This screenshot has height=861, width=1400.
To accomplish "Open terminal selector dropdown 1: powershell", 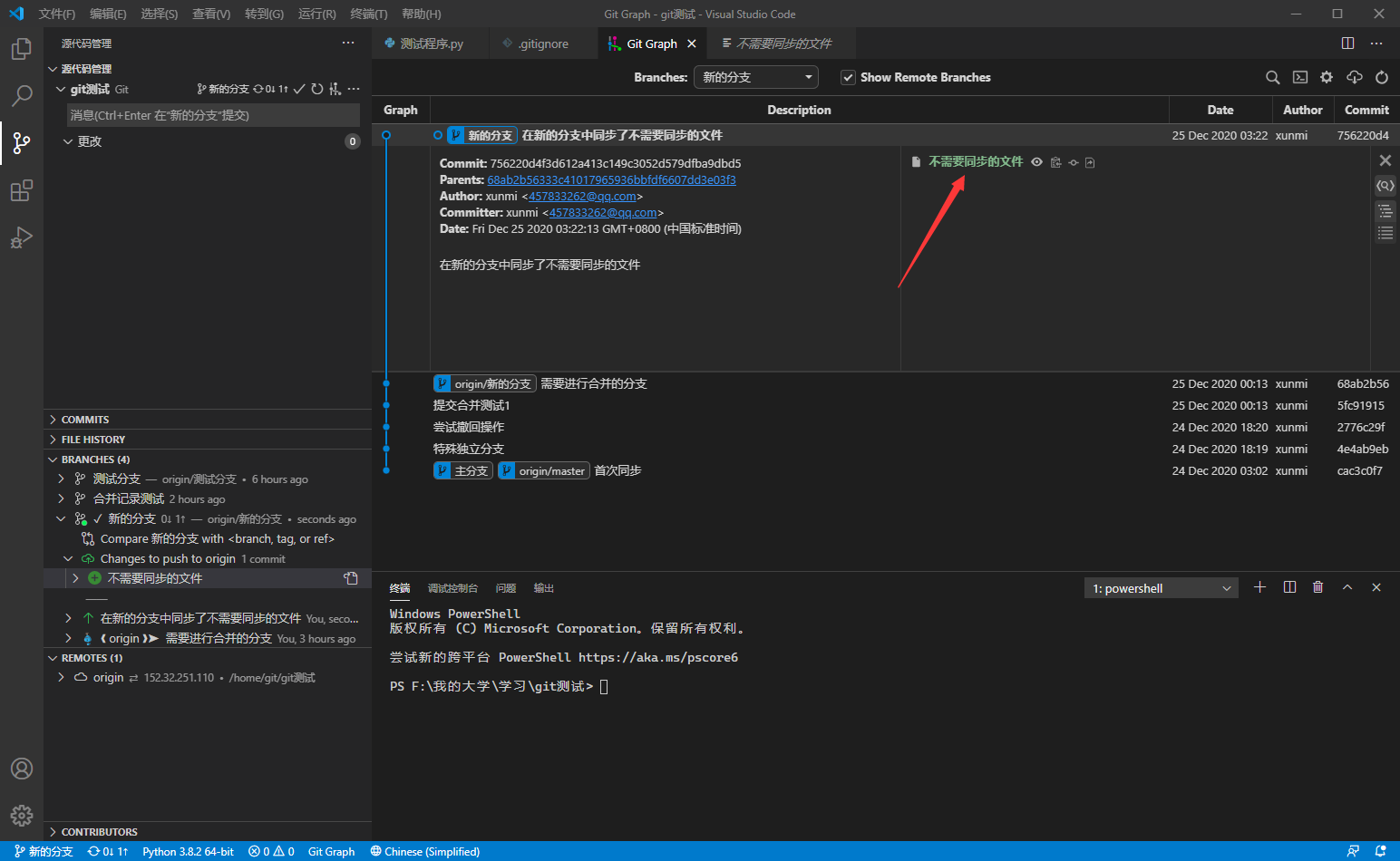I will (x=1161, y=588).
